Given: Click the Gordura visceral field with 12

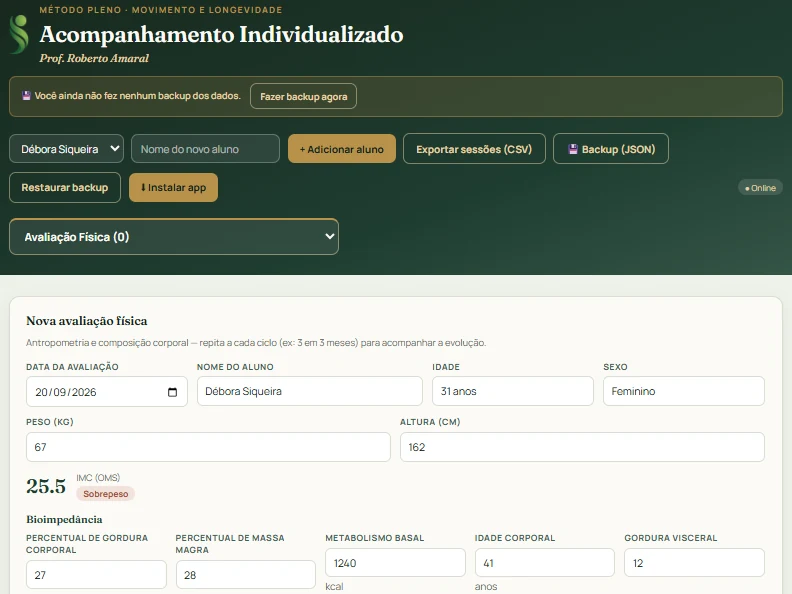Looking at the screenshot, I should pos(695,563).
